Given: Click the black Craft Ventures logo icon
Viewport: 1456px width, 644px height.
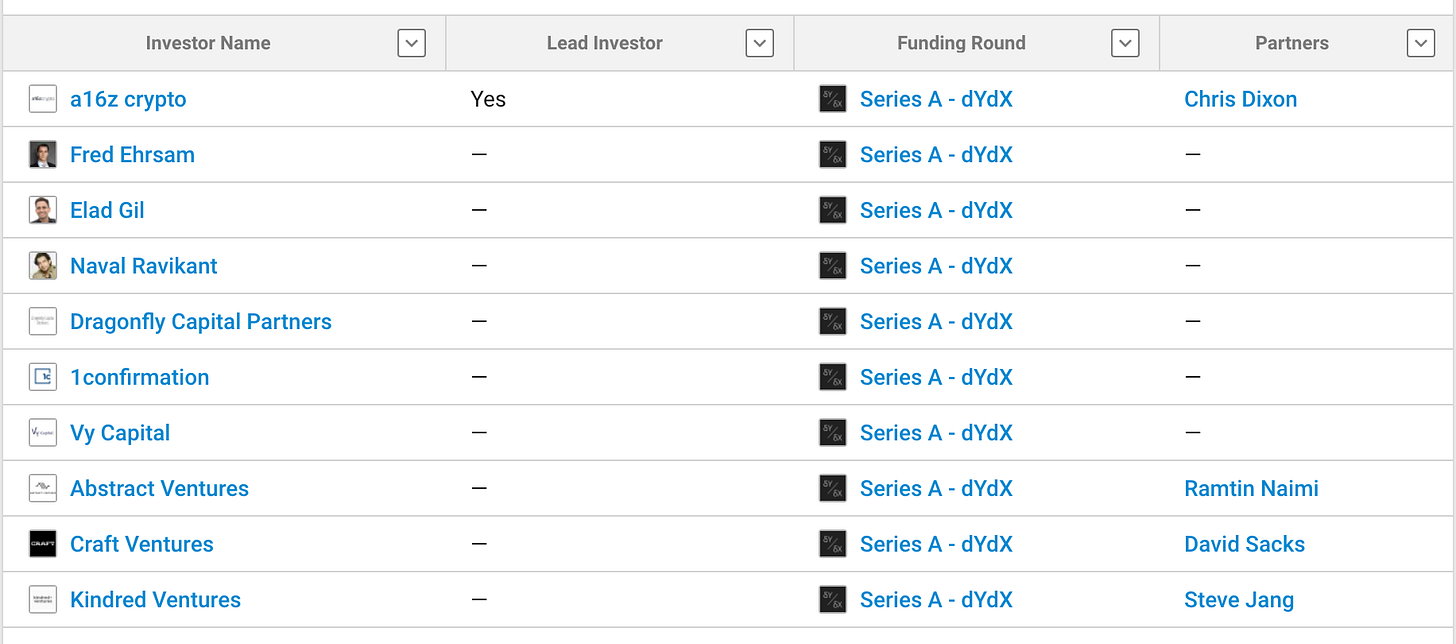Looking at the screenshot, I should pos(43,544).
